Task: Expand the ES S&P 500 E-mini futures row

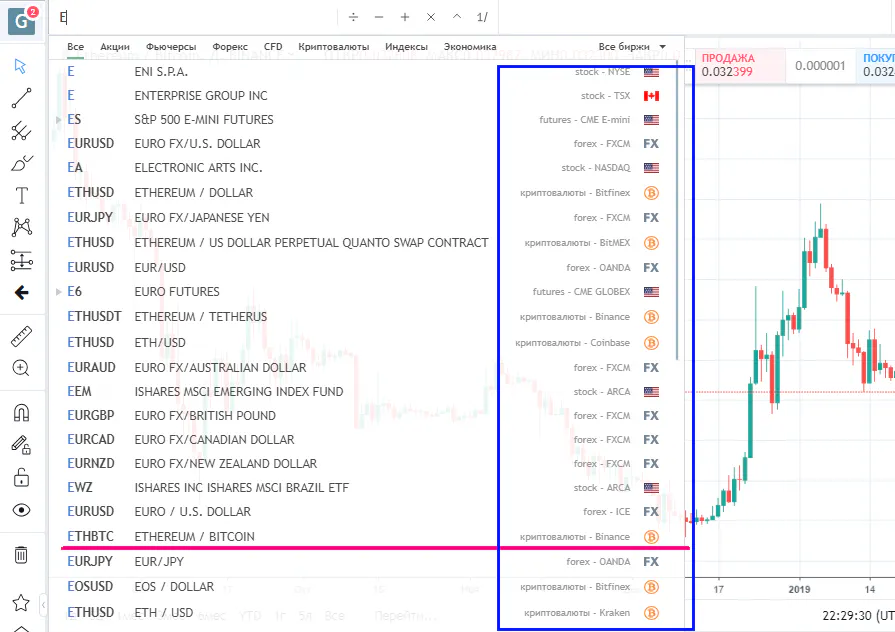Action: (x=59, y=120)
